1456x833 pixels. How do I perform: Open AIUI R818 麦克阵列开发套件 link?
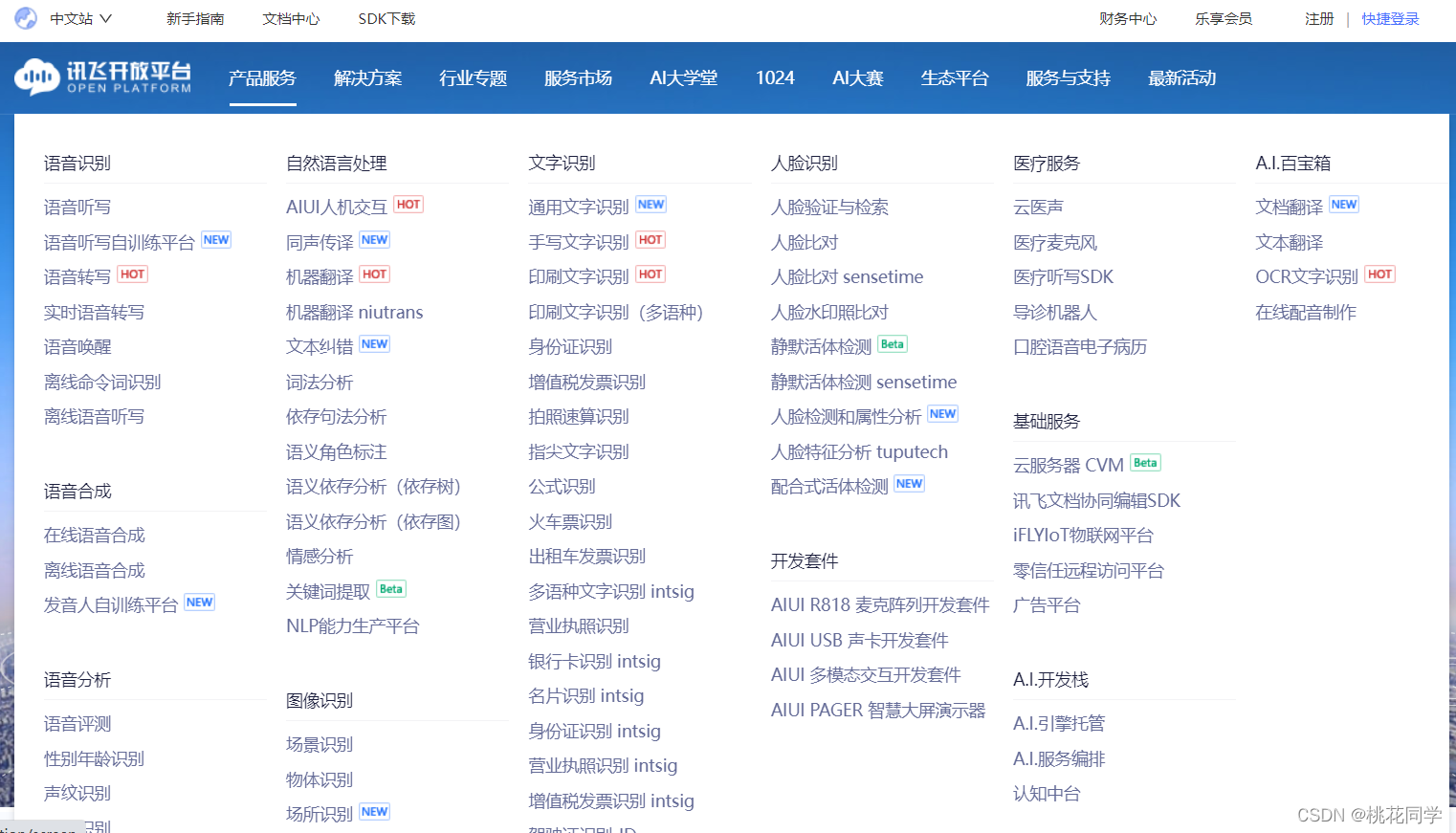pos(880,605)
